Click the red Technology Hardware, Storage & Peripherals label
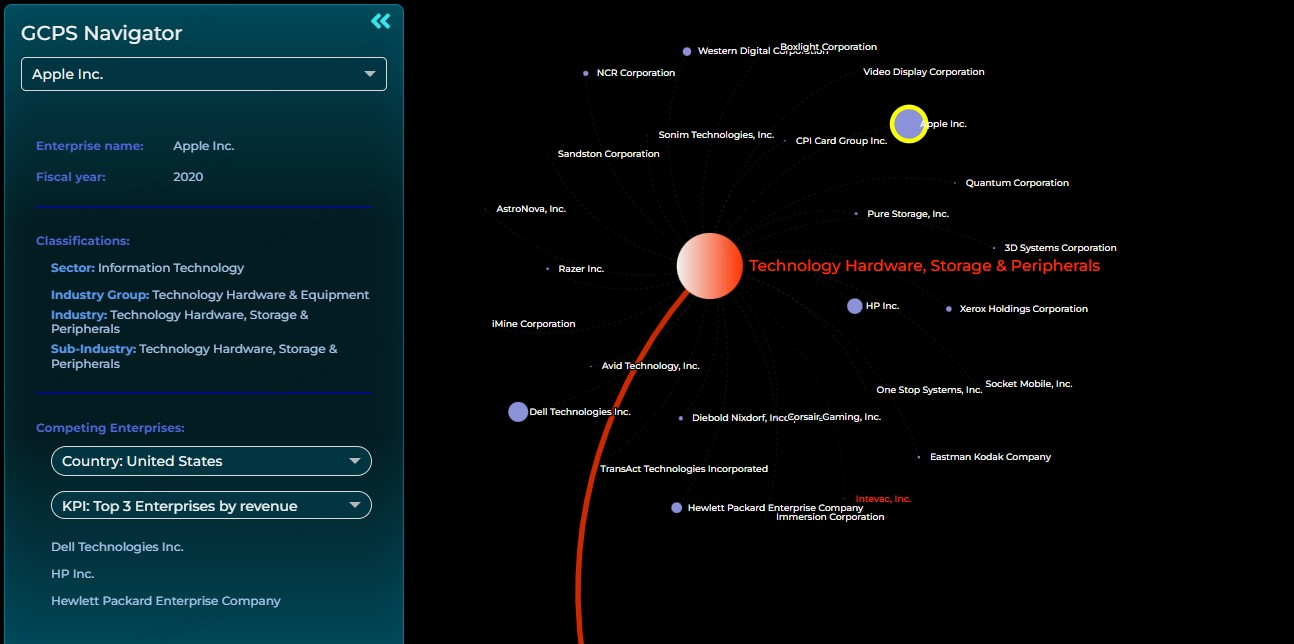The image size is (1294, 644). point(924,266)
